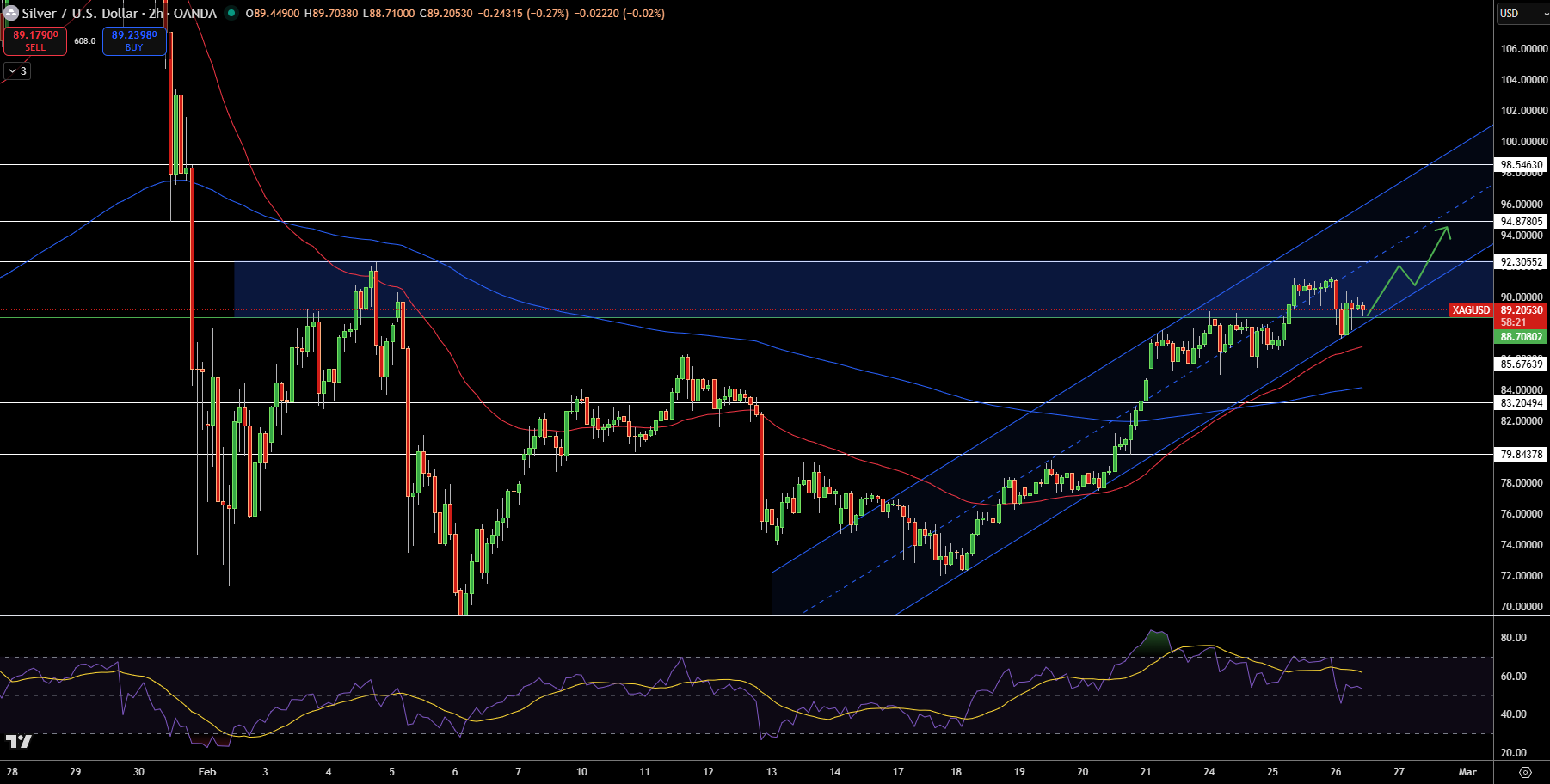
Task: Click the 85.67639 horizontal line price label
Action: 1522,364
